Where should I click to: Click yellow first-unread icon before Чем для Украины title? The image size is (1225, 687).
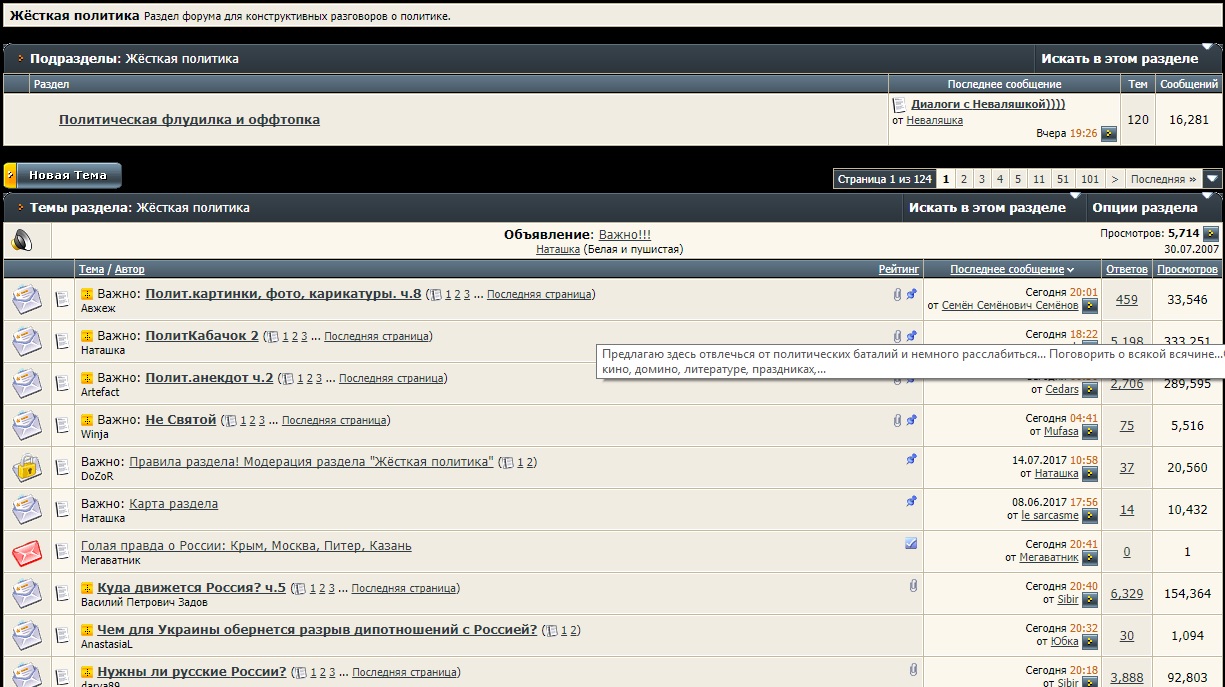[87, 630]
